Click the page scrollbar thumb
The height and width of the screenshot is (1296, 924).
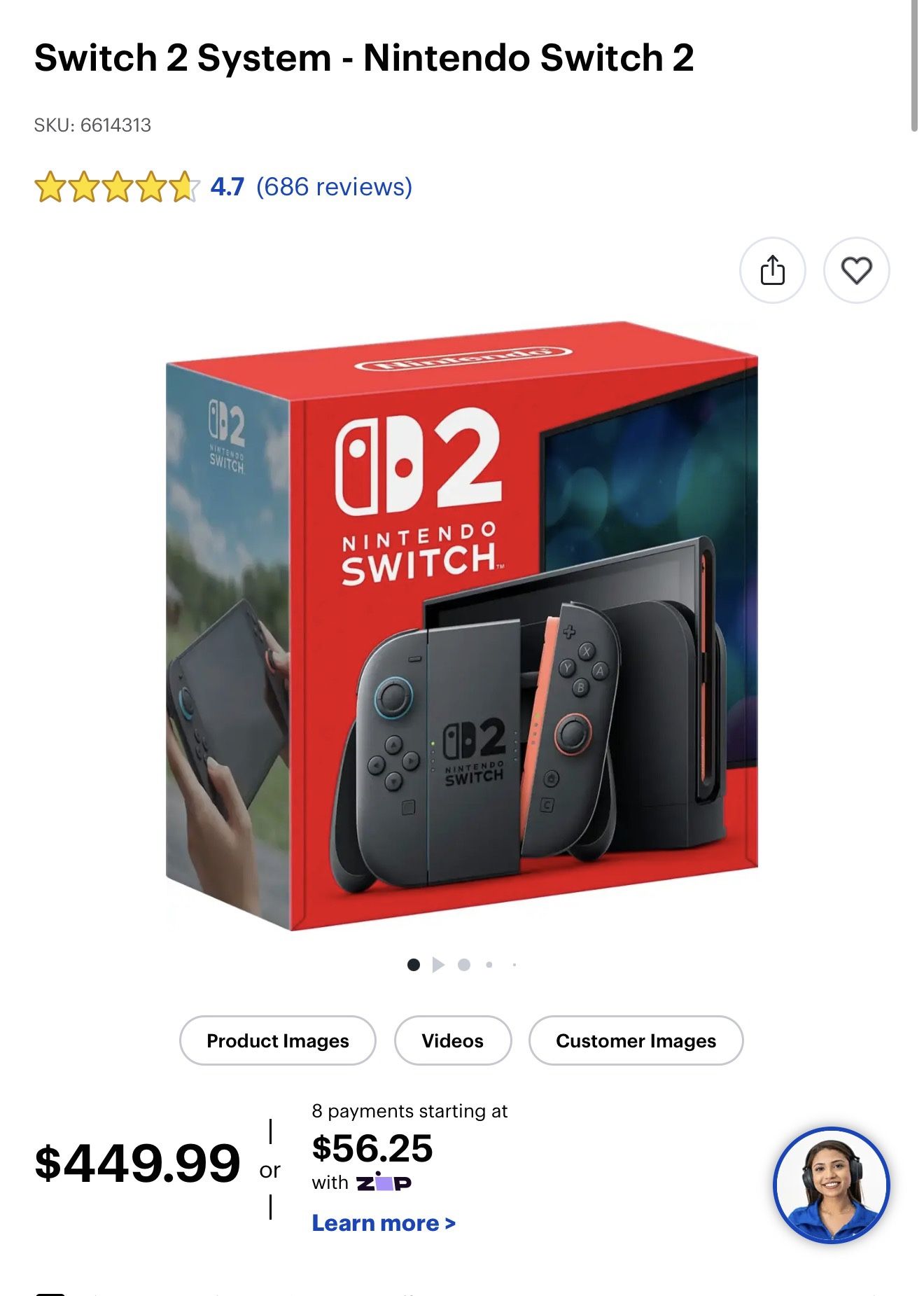click(914, 66)
